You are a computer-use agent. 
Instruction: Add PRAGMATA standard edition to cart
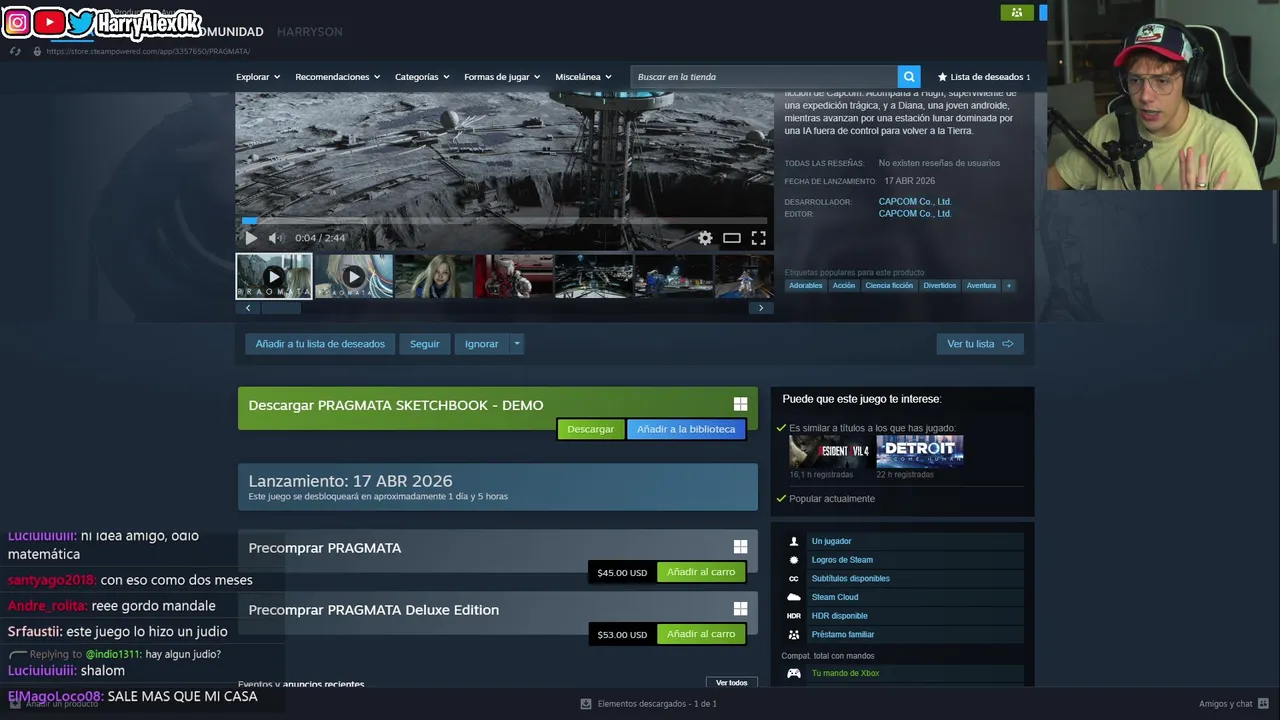pyautogui.click(x=701, y=572)
